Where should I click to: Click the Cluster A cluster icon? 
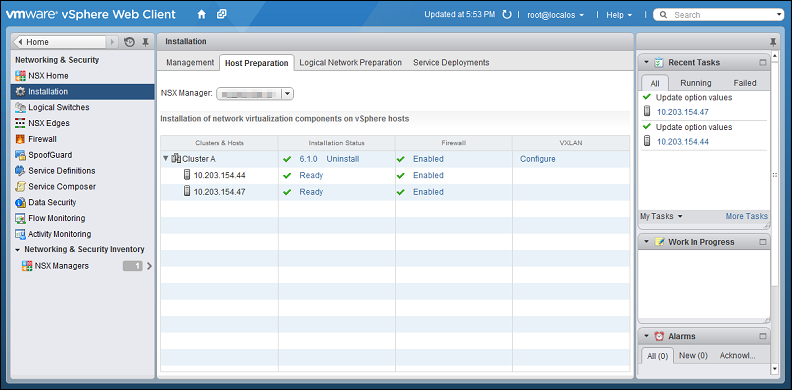176,159
